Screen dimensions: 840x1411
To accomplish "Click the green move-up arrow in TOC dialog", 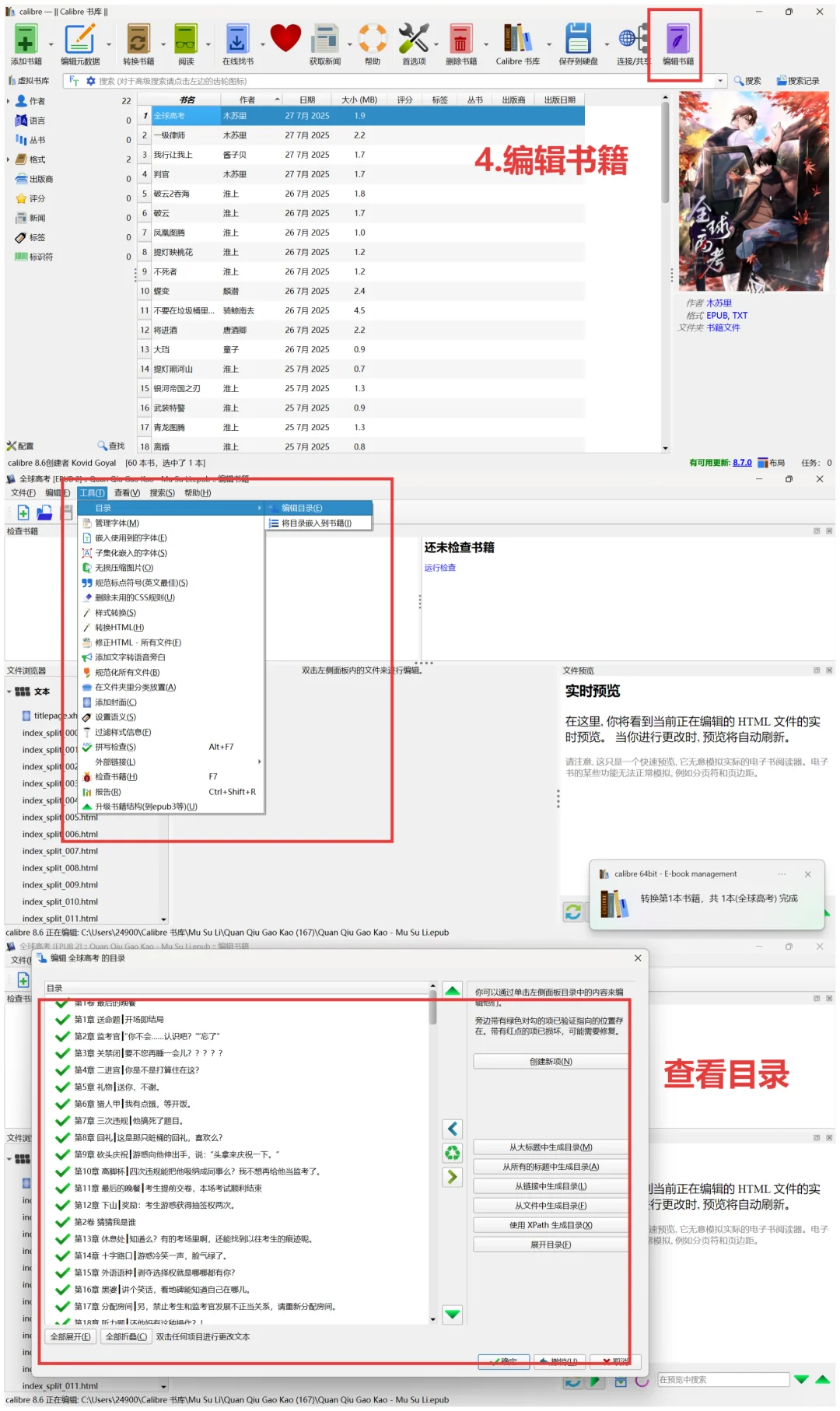I will pyautogui.click(x=453, y=990).
